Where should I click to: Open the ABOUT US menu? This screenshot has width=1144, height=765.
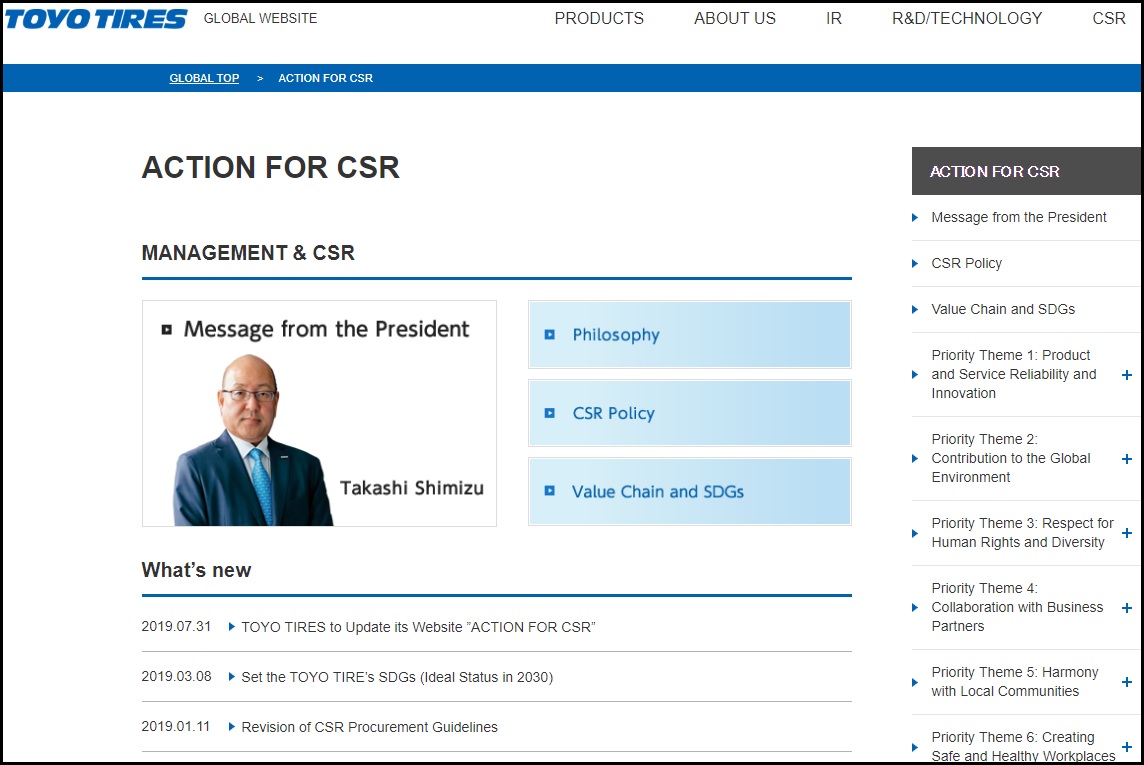click(x=735, y=18)
